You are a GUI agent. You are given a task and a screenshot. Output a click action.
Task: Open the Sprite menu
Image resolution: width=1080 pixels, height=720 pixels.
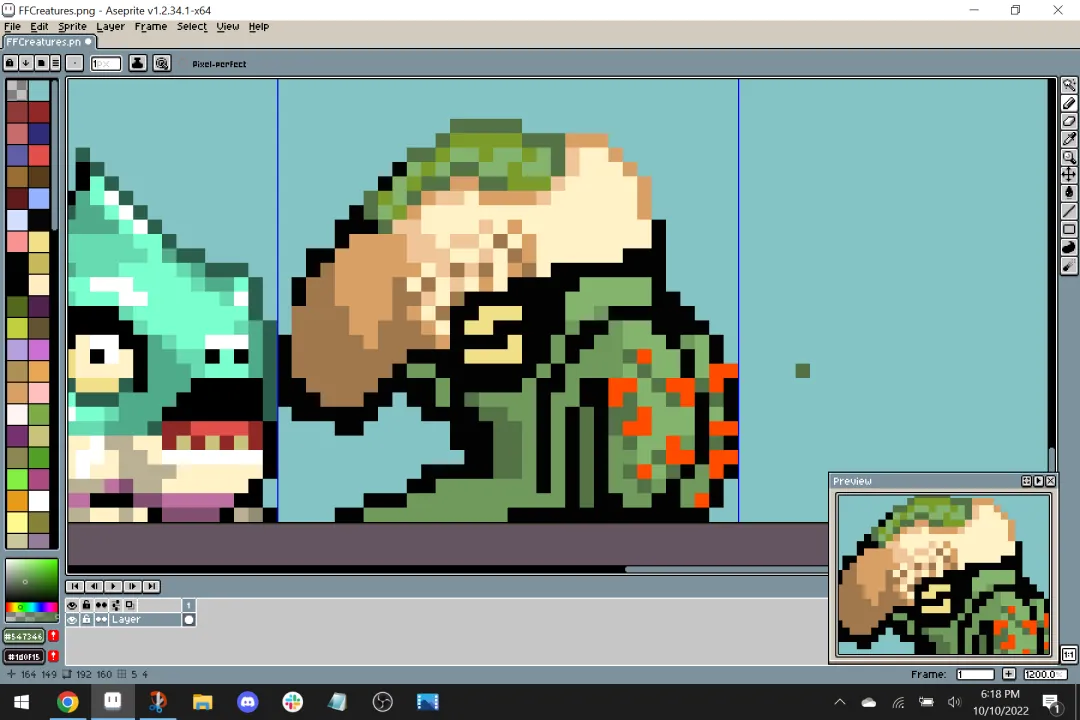(72, 26)
